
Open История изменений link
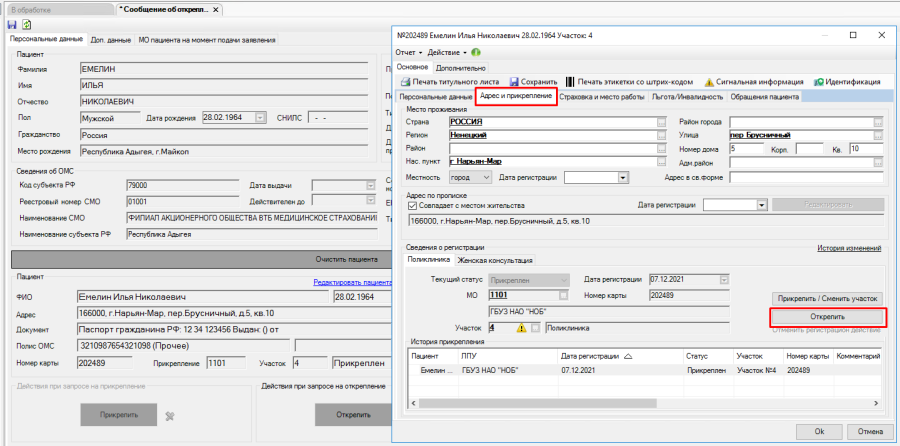point(848,247)
